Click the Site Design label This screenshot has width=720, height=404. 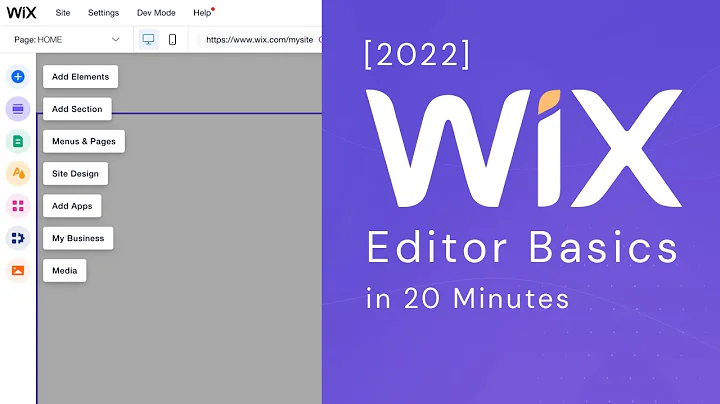75,174
